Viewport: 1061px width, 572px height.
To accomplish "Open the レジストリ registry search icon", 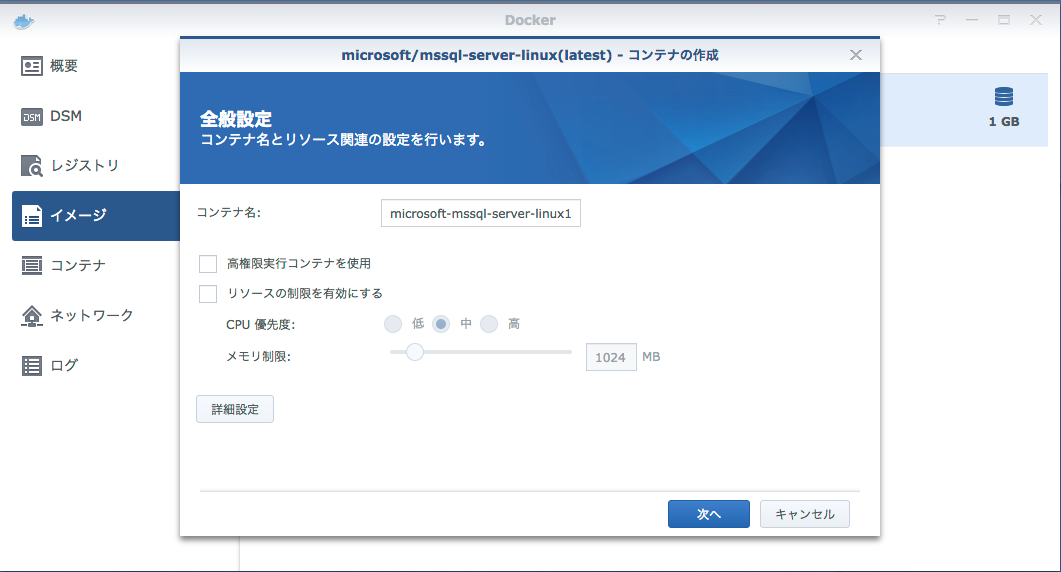I will (x=32, y=166).
